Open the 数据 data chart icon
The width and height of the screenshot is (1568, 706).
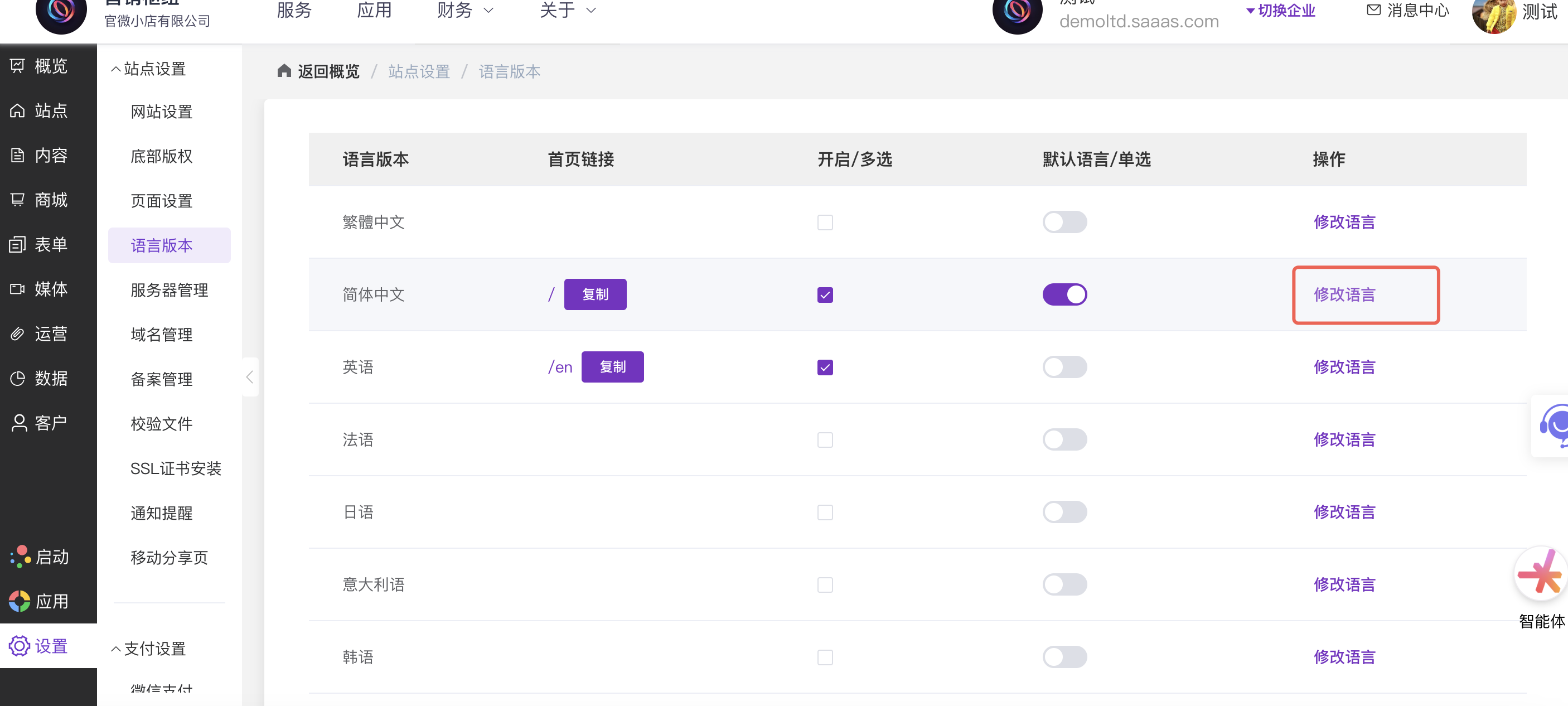(18, 378)
